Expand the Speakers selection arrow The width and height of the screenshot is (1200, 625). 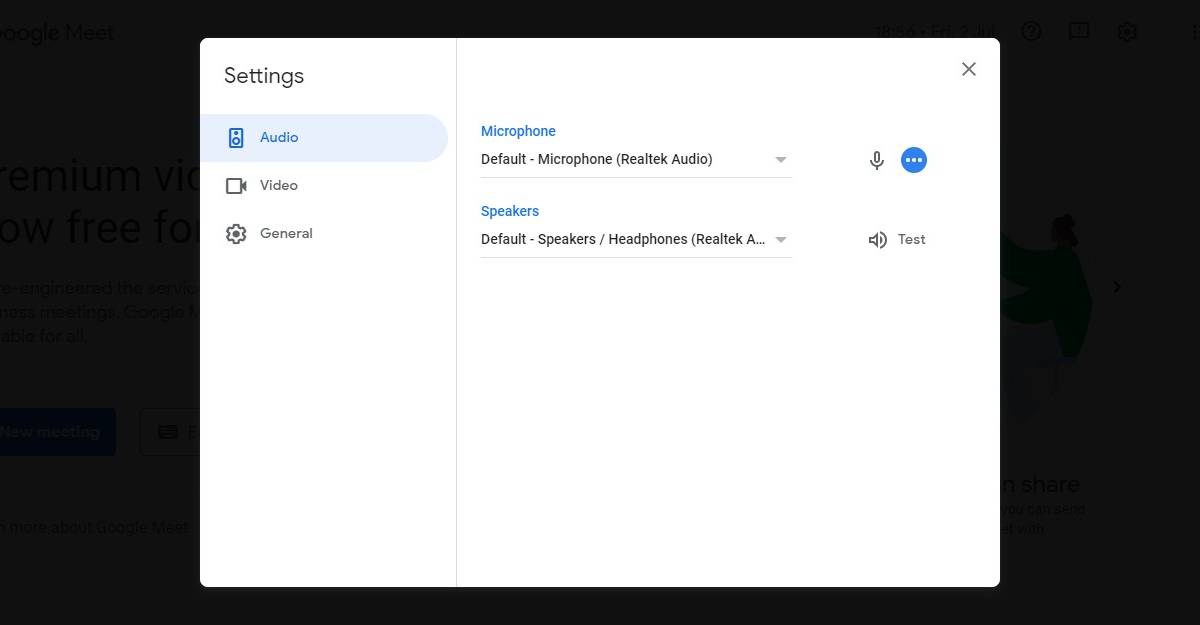(781, 239)
